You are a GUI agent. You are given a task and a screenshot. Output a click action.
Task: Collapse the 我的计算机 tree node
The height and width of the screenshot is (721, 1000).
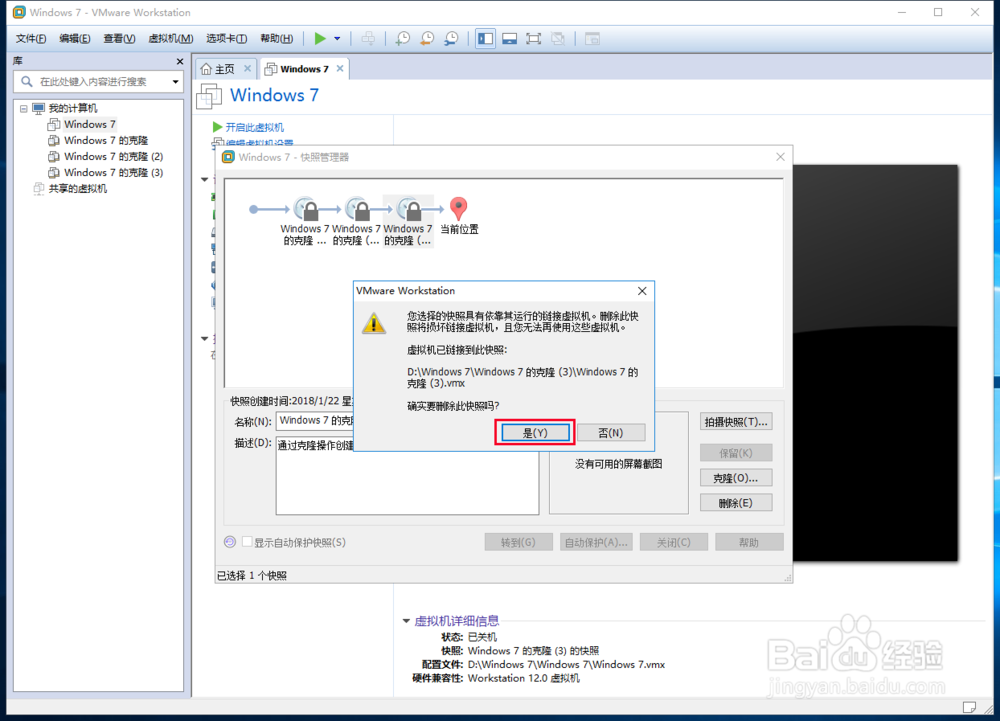[24, 108]
